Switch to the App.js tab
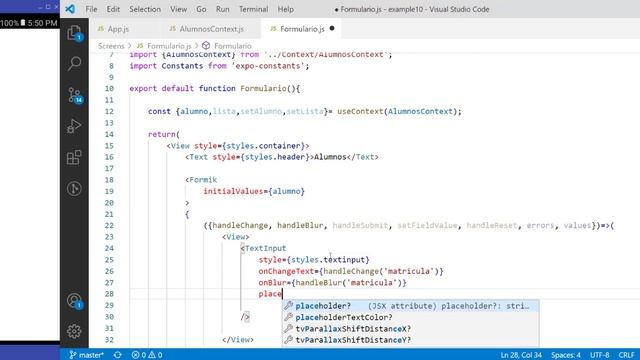 coord(118,29)
